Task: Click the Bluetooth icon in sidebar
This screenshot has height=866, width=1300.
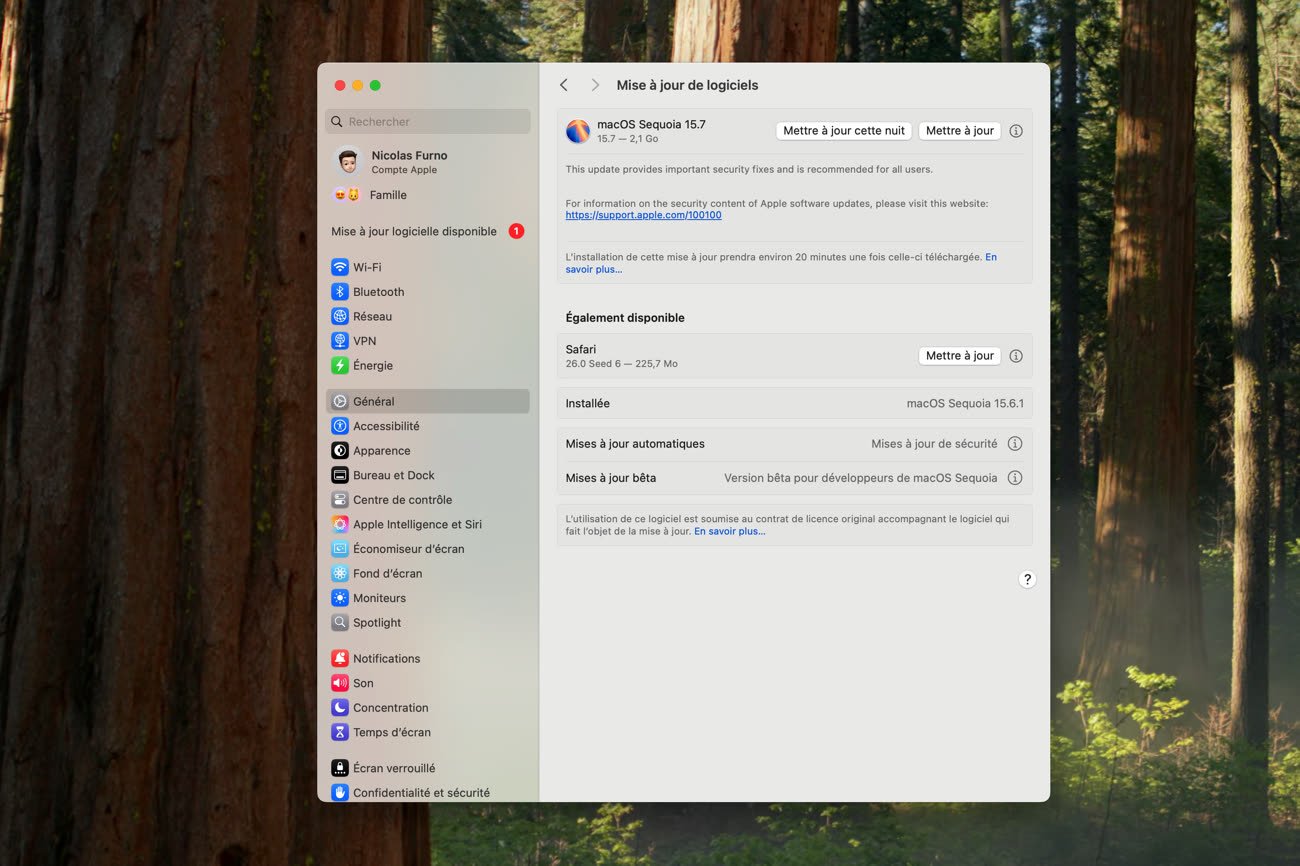Action: pos(340,292)
